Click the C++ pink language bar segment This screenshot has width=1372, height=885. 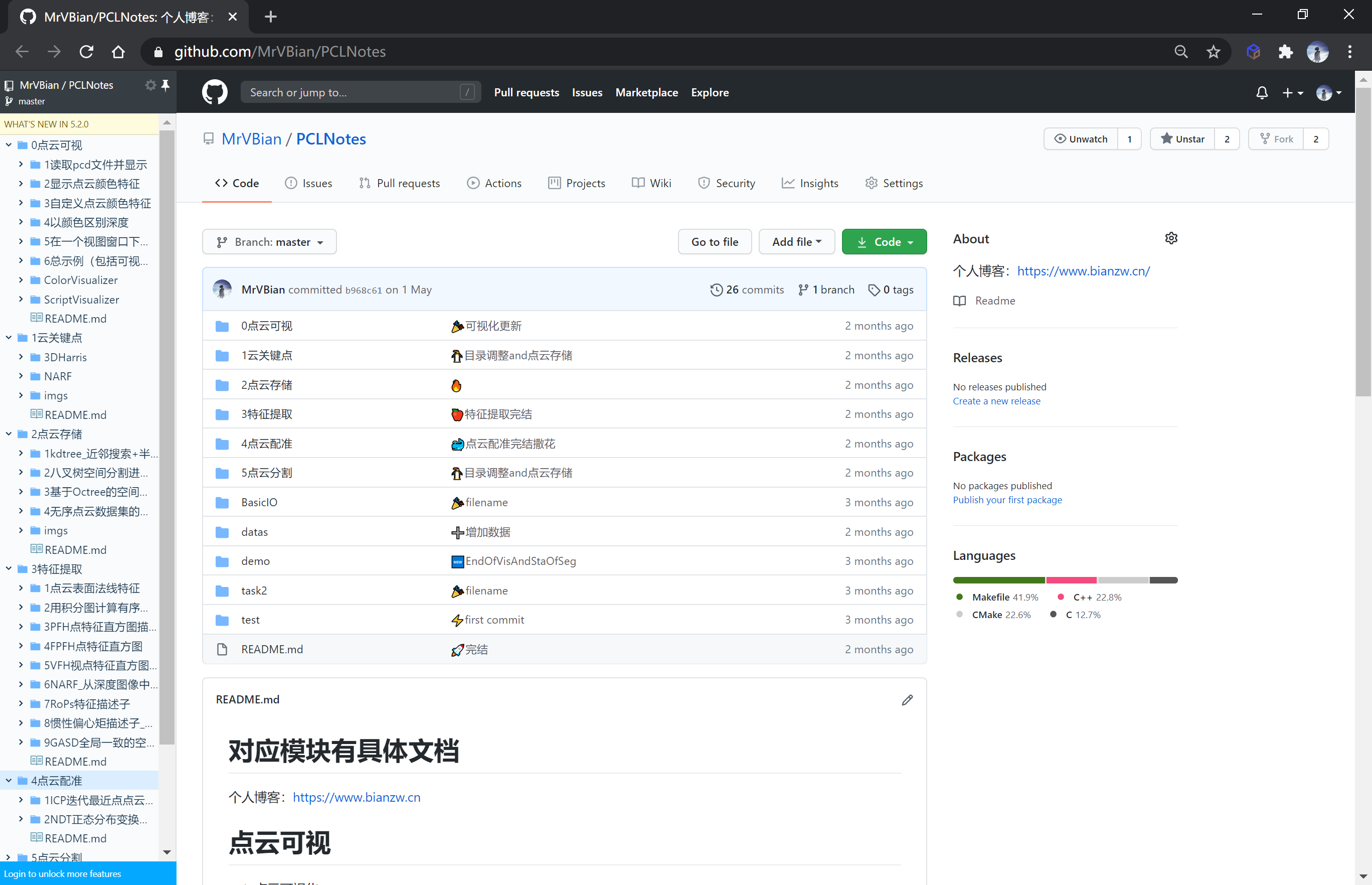pyautogui.click(x=1072, y=580)
